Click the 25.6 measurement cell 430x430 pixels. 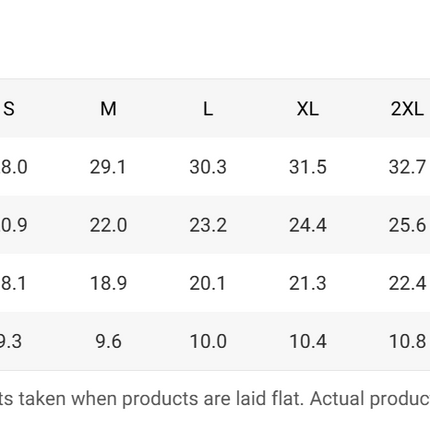pos(407,225)
